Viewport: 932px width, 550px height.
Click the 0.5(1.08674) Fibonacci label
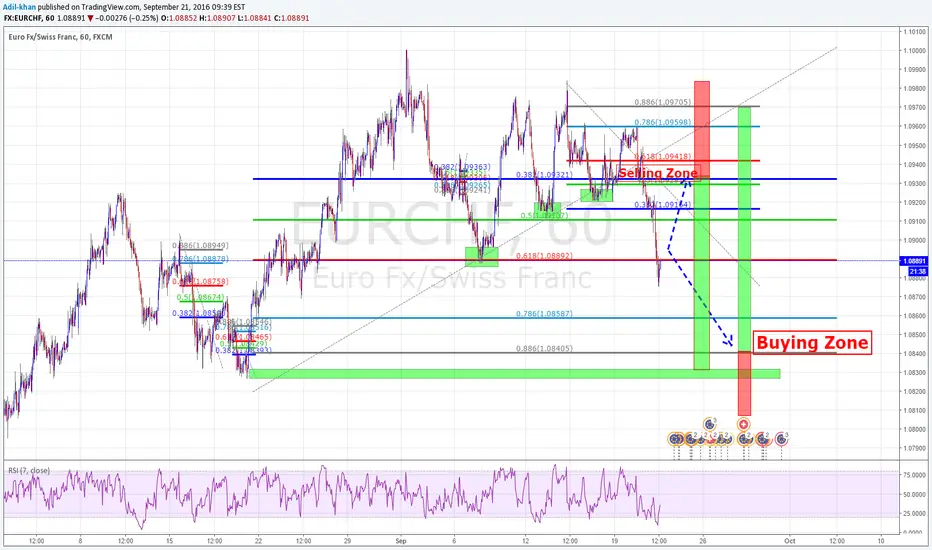point(200,297)
